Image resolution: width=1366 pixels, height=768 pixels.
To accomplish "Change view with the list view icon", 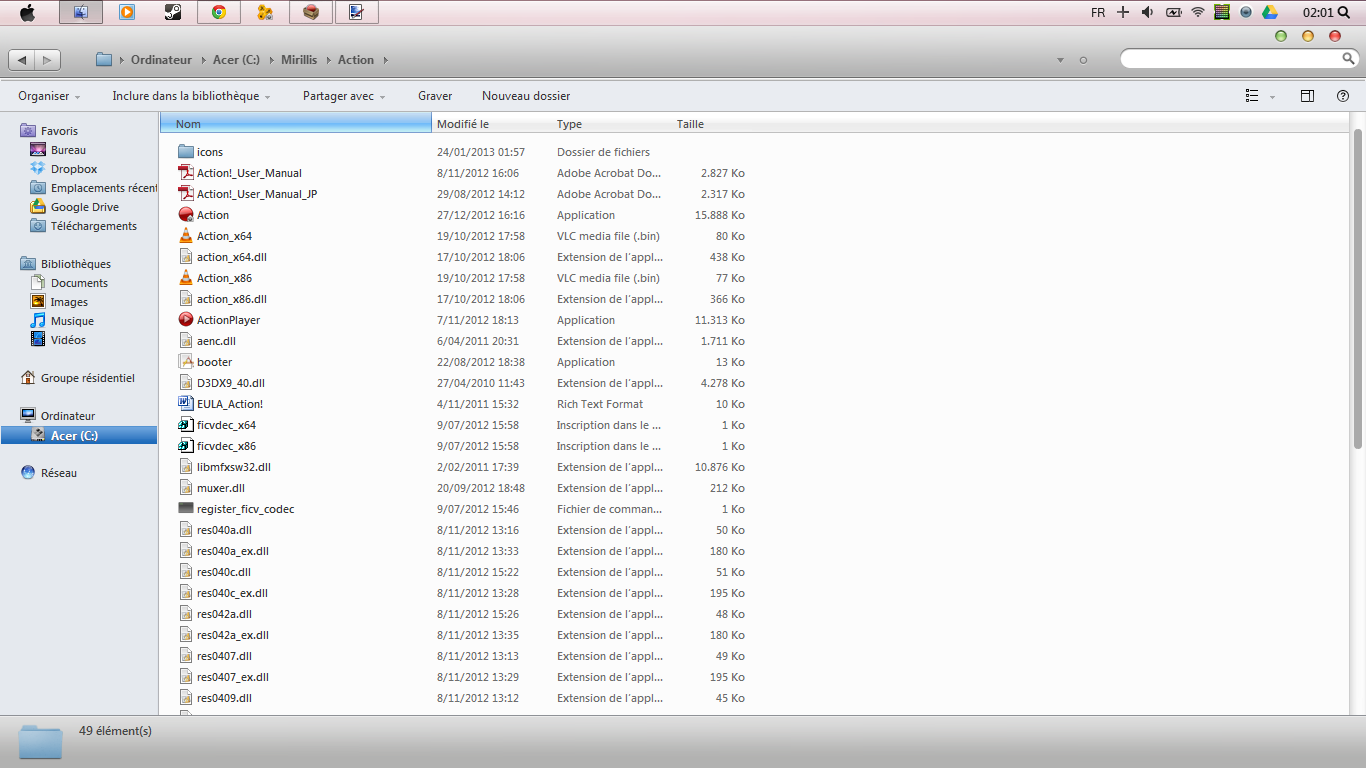I will click(x=1252, y=96).
